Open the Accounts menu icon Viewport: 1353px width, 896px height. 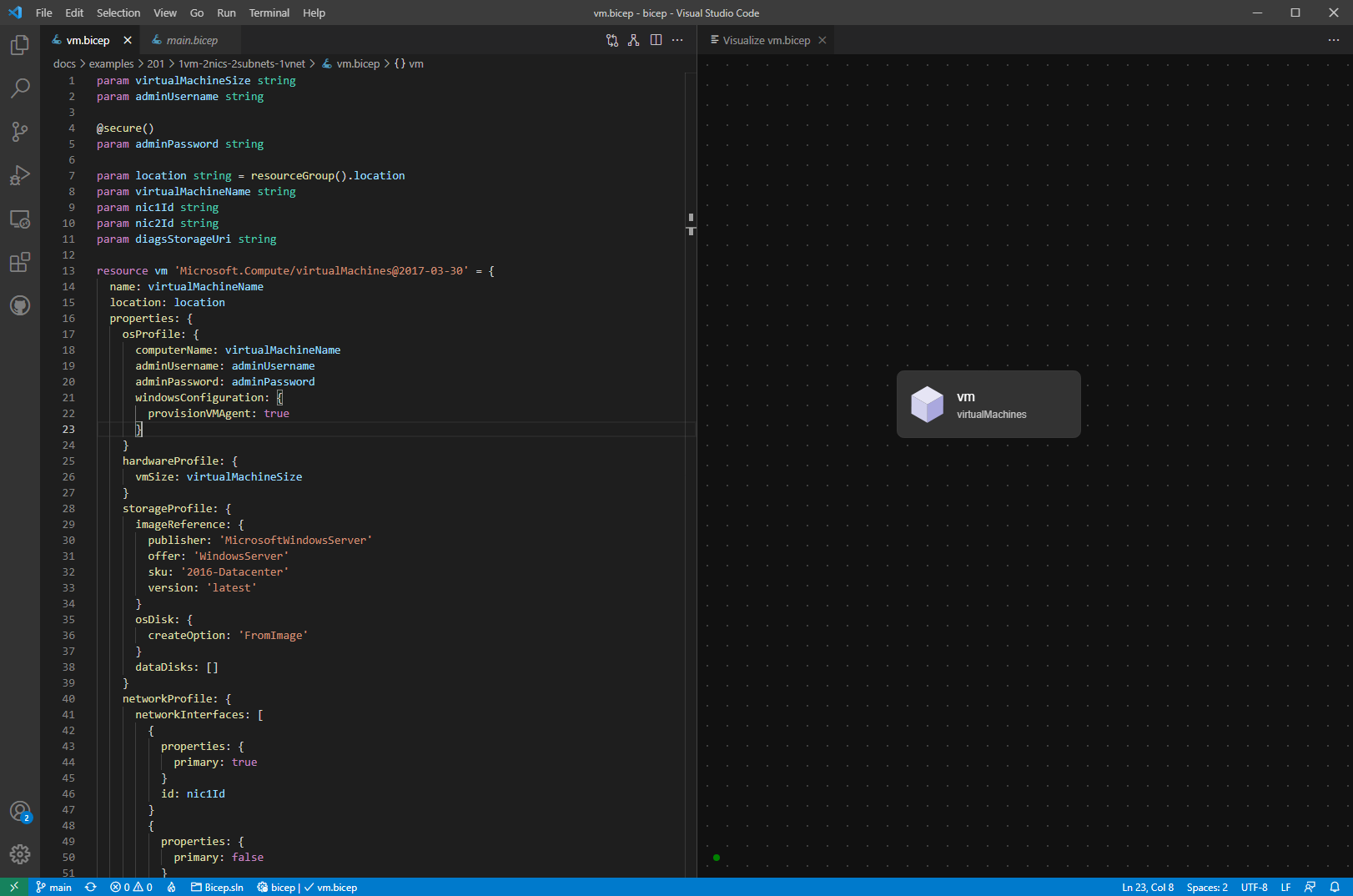click(x=20, y=811)
